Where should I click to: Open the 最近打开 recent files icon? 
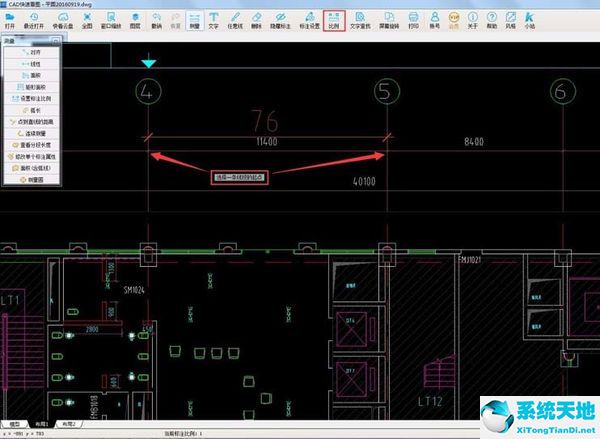(34, 20)
